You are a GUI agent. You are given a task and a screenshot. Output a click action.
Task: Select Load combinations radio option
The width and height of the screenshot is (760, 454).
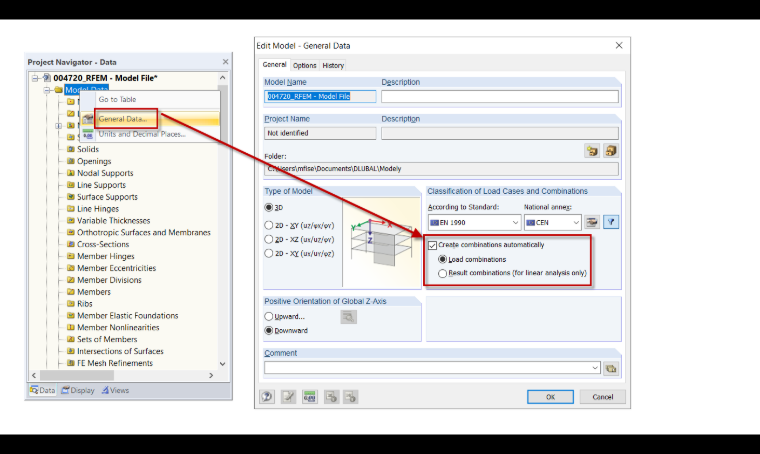[442, 260]
